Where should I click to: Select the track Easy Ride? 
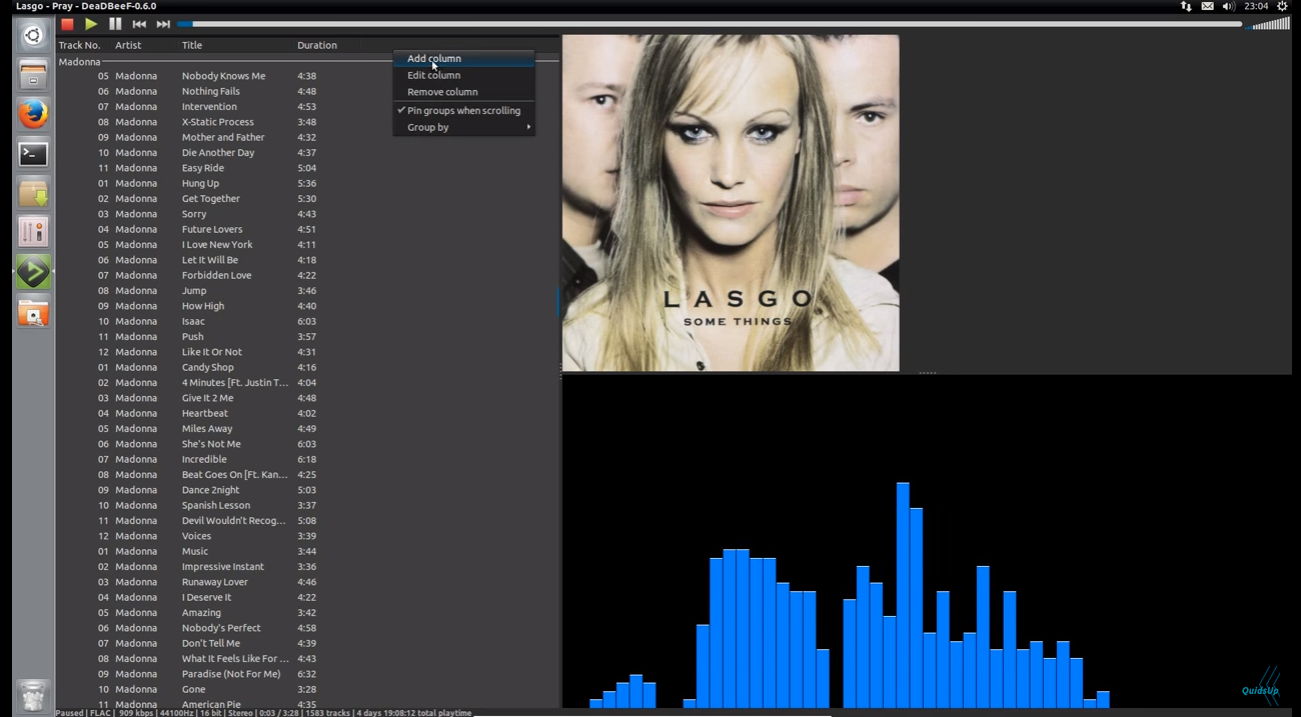307,168
